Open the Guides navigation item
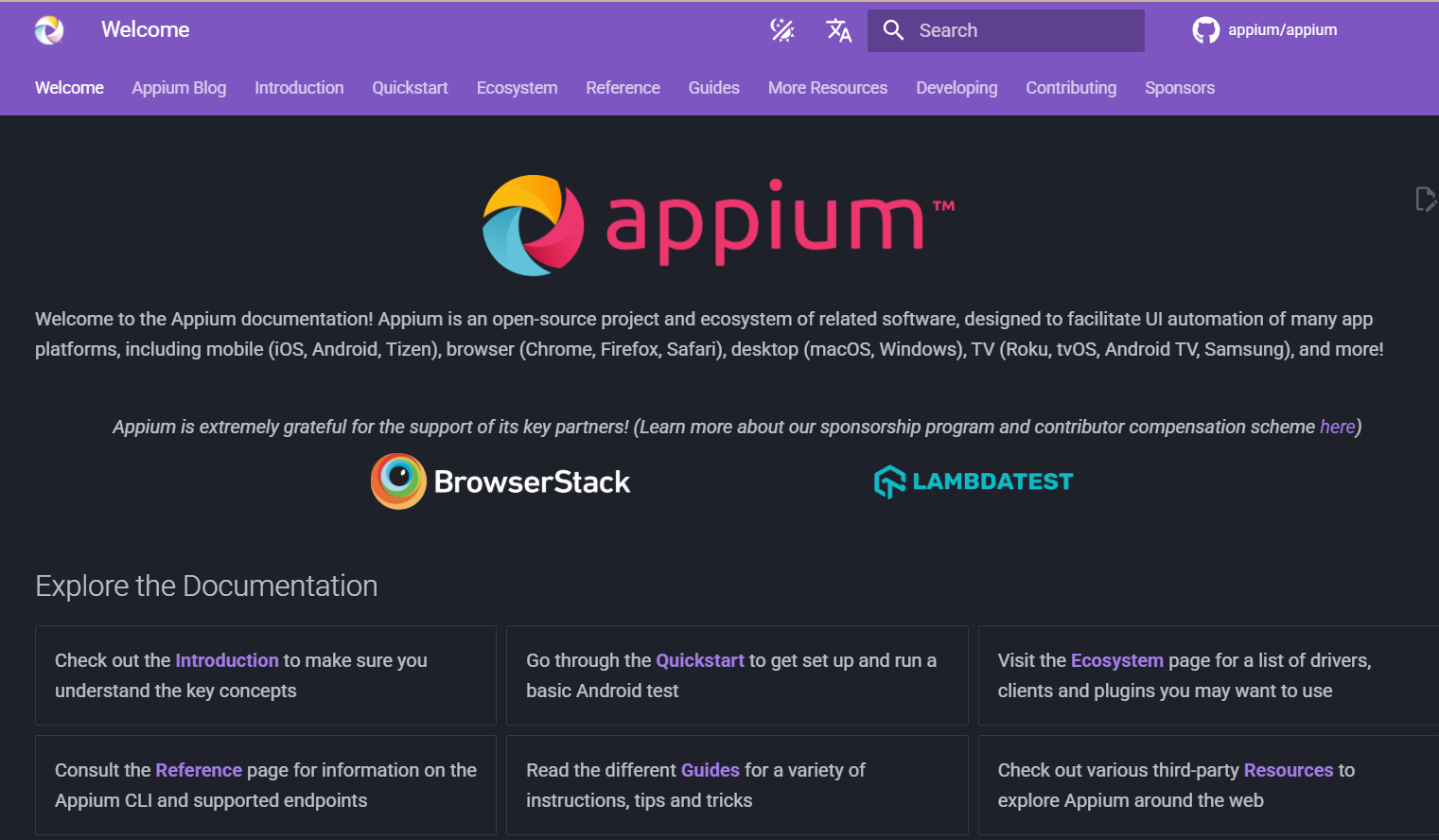 (x=713, y=87)
